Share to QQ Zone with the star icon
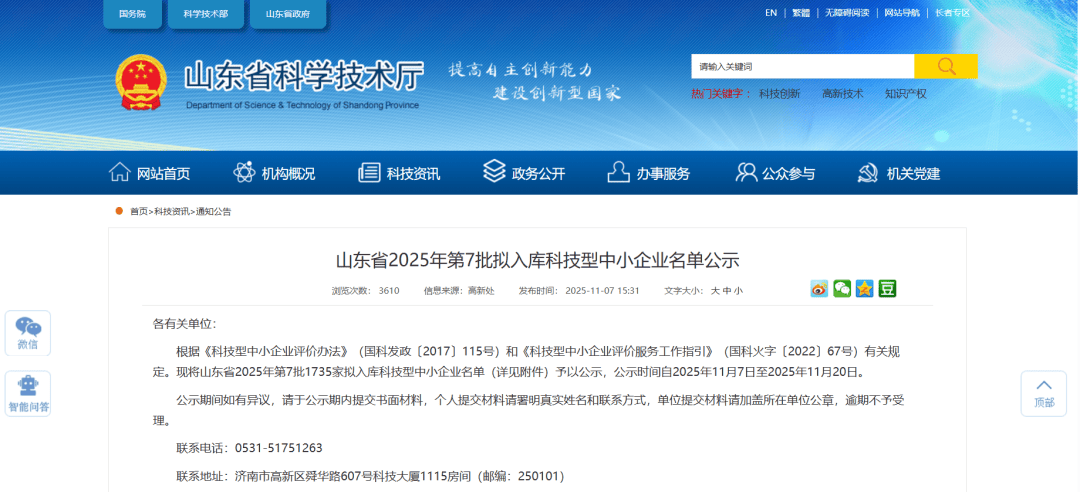The width and height of the screenshot is (1080, 492). tap(864, 289)
